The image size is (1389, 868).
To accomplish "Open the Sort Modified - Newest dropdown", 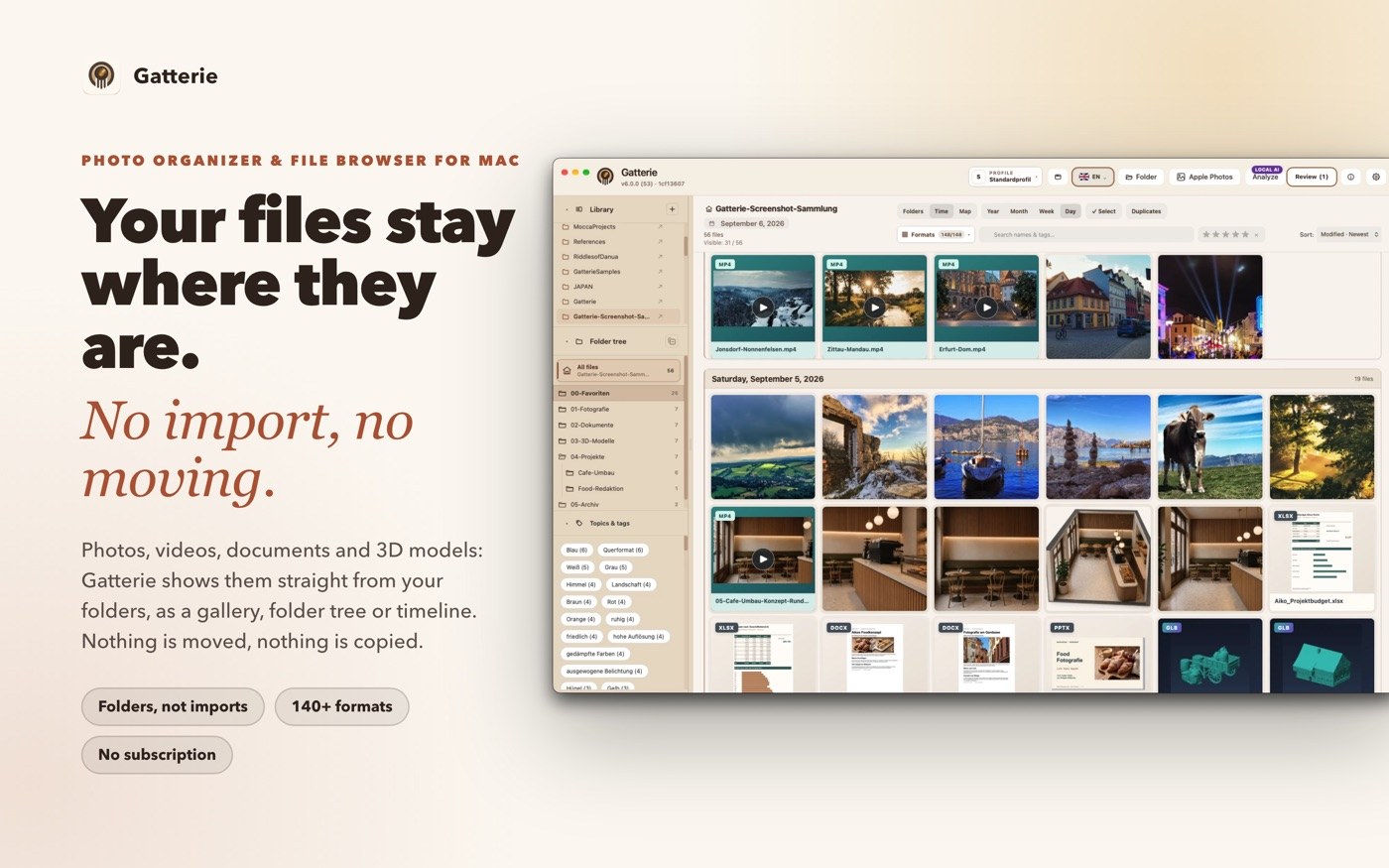I will click(x=1349, y=235).
